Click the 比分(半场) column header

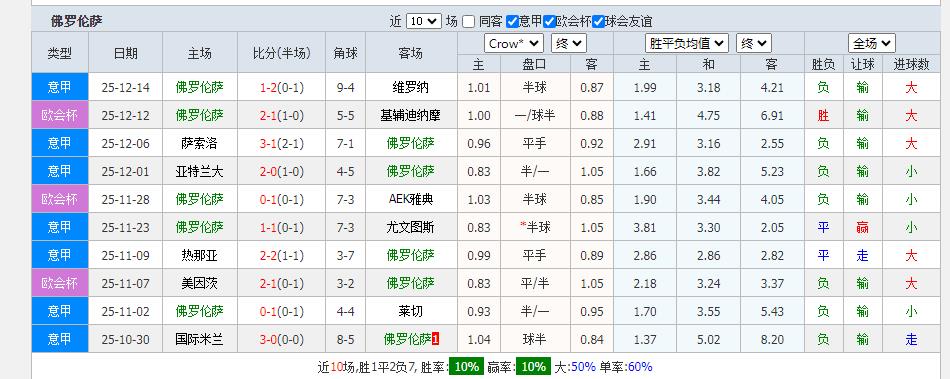point(282,53)
